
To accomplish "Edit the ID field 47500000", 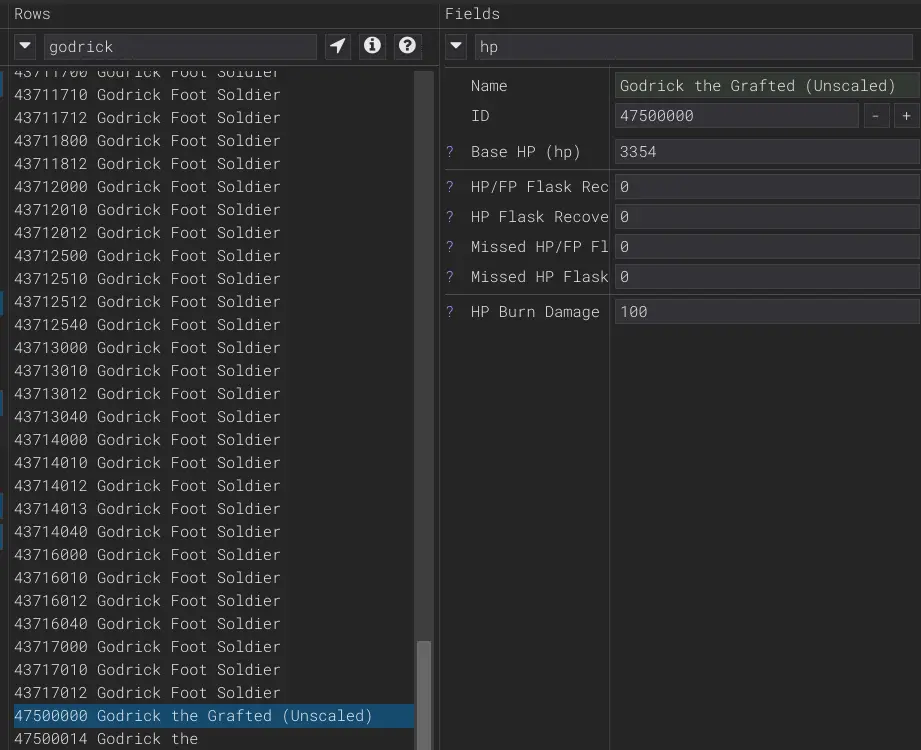I will pyautogui.click(x=737, y=116).
